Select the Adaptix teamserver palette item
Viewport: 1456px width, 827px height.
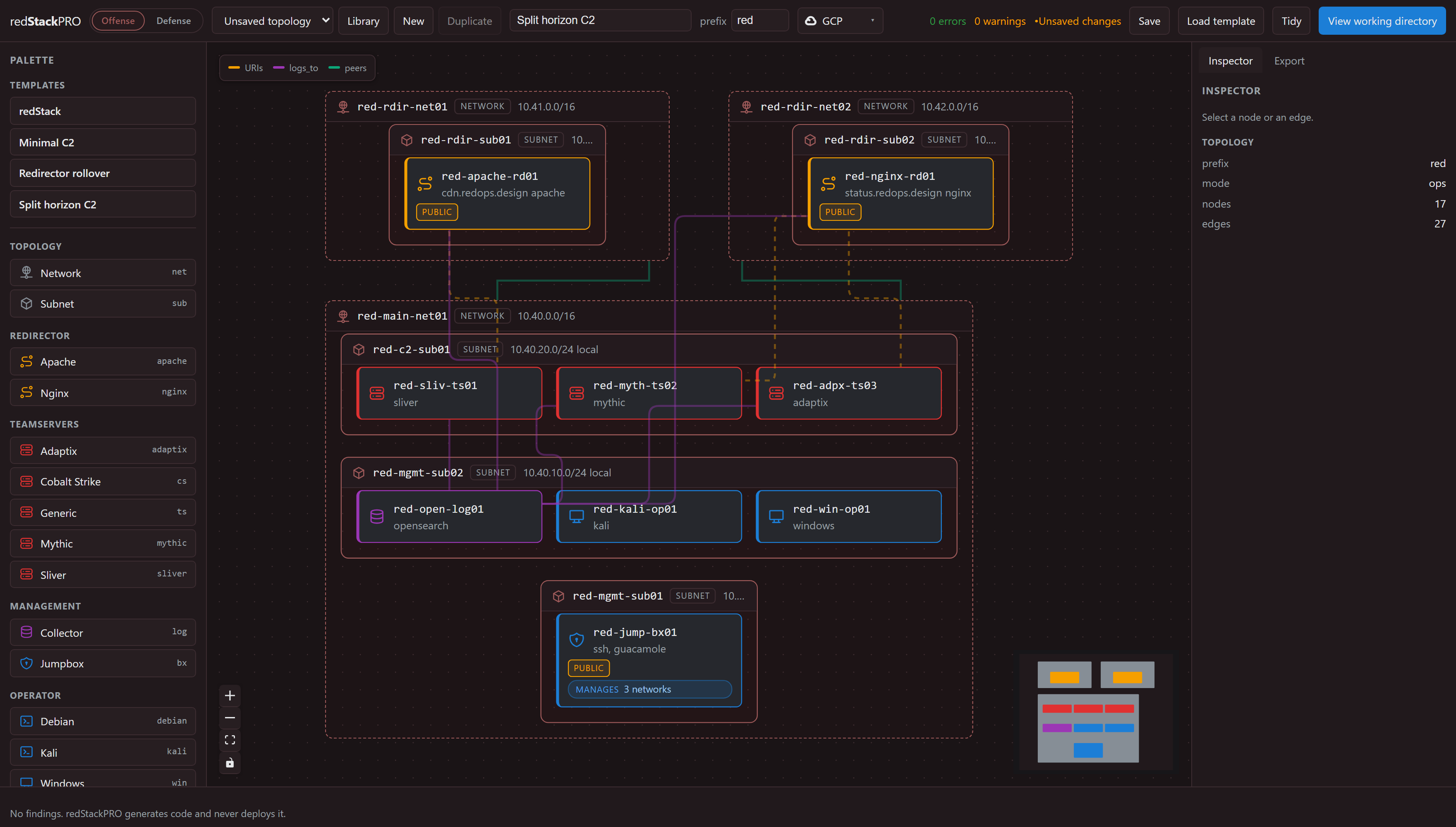point(103,450)
